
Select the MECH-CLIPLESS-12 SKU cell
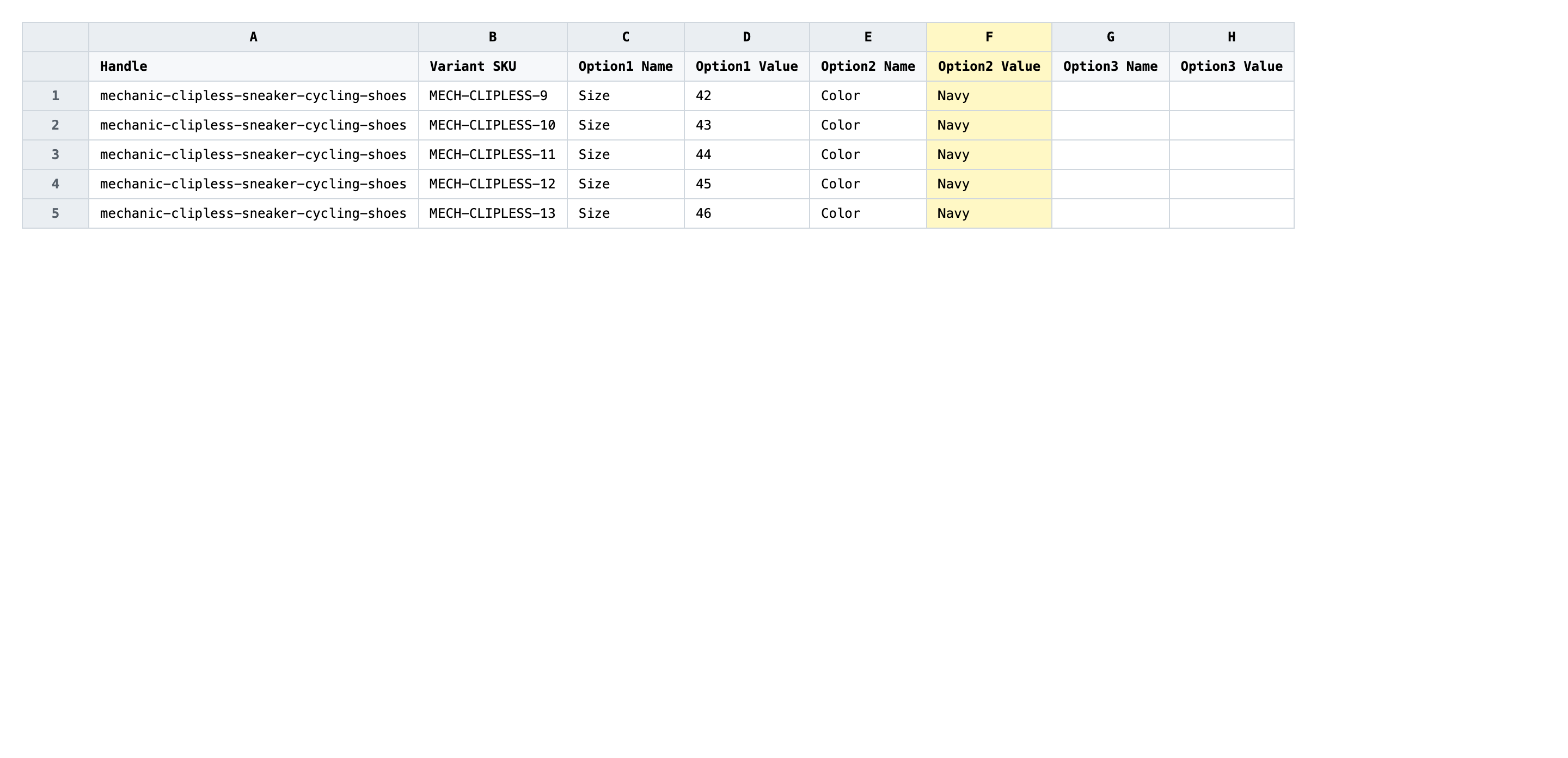(492, 184)
